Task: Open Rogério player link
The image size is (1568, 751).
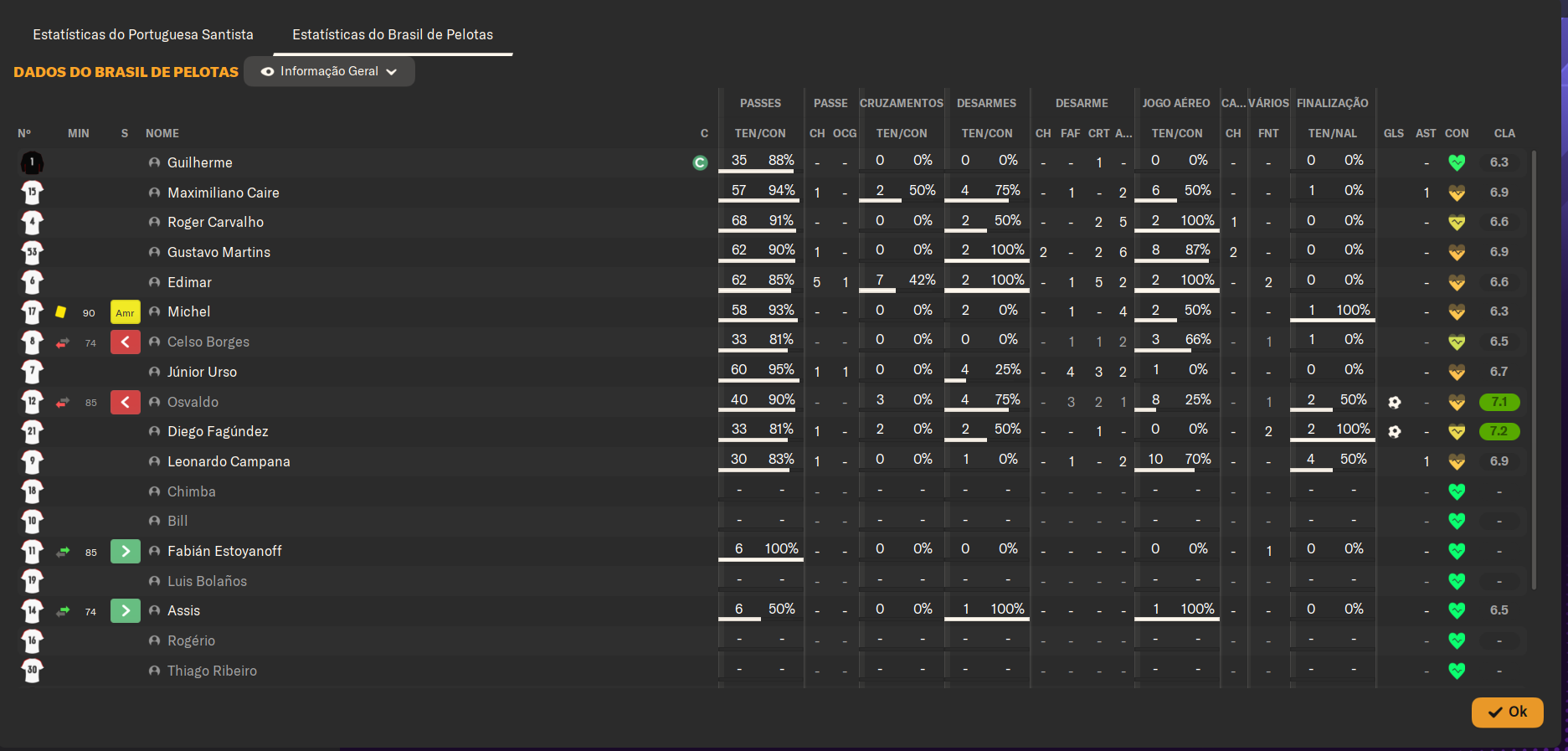Action: point(191,640)
